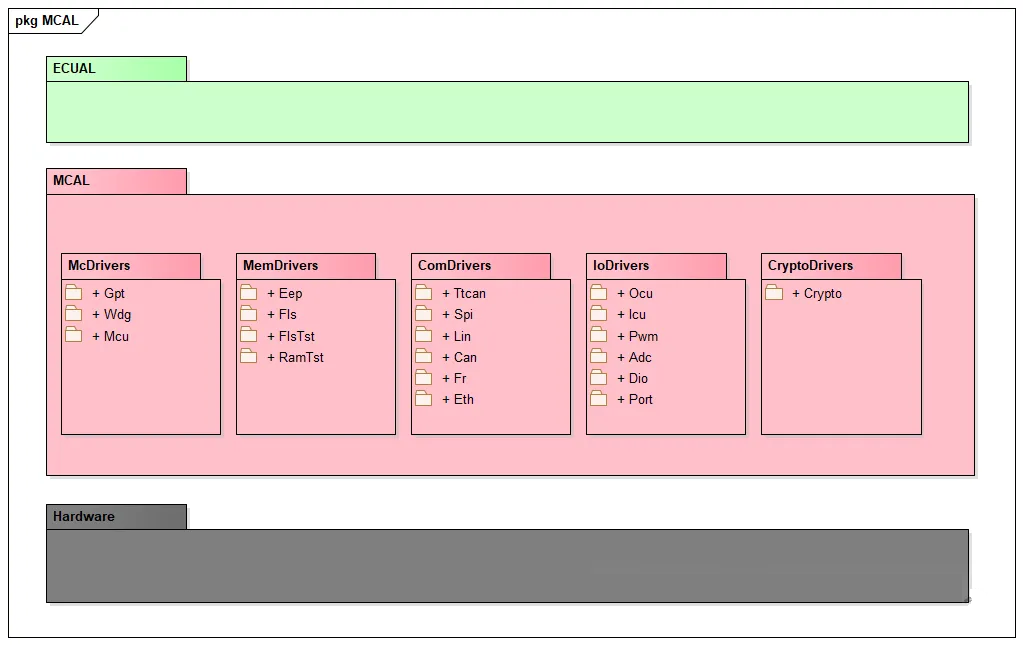Click the + FlsTst package entry
The height and width of the screenshot is (645, 1027).
point(290,336)
